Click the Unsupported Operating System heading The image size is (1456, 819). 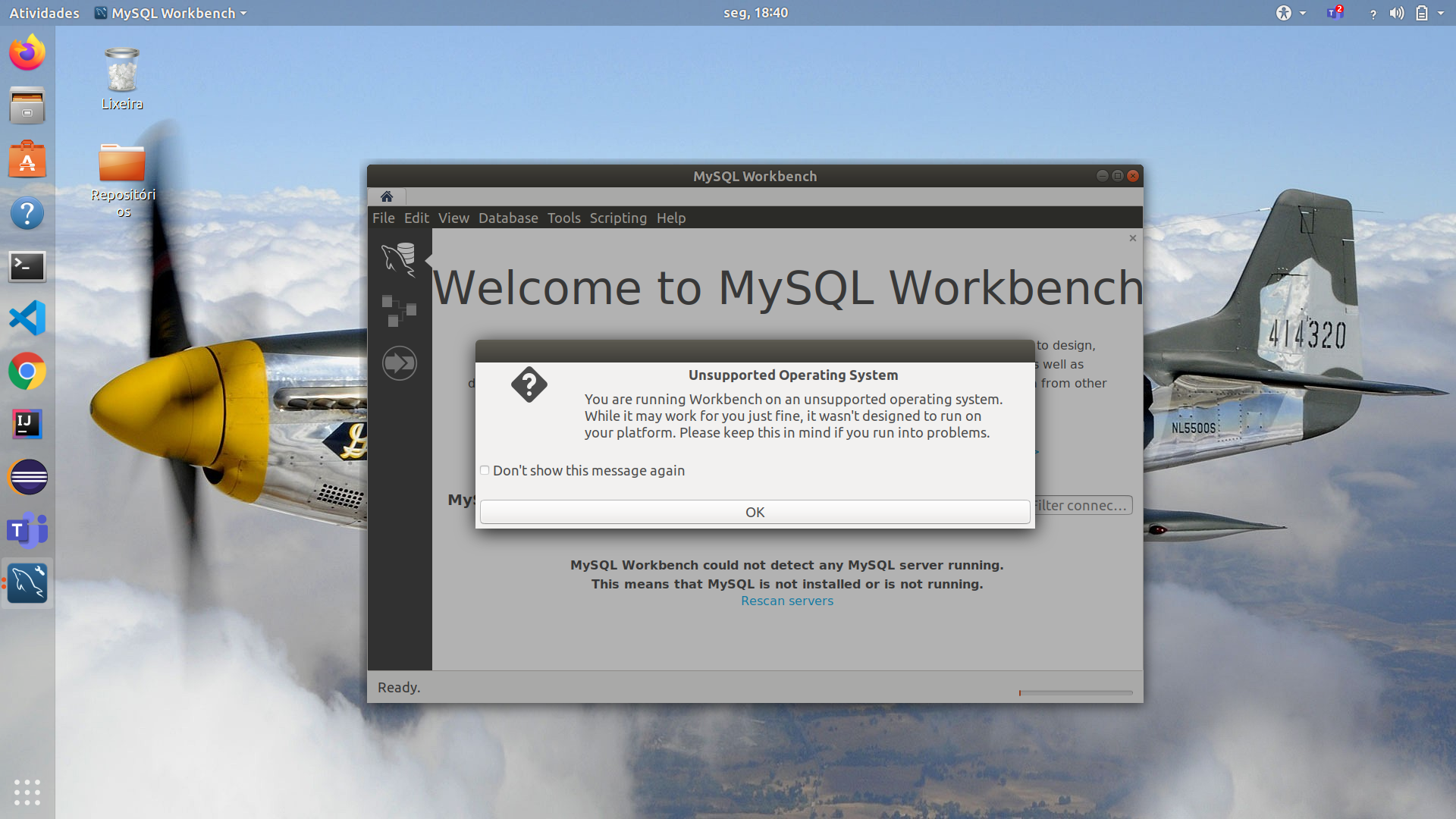click(x=793, y=375)
